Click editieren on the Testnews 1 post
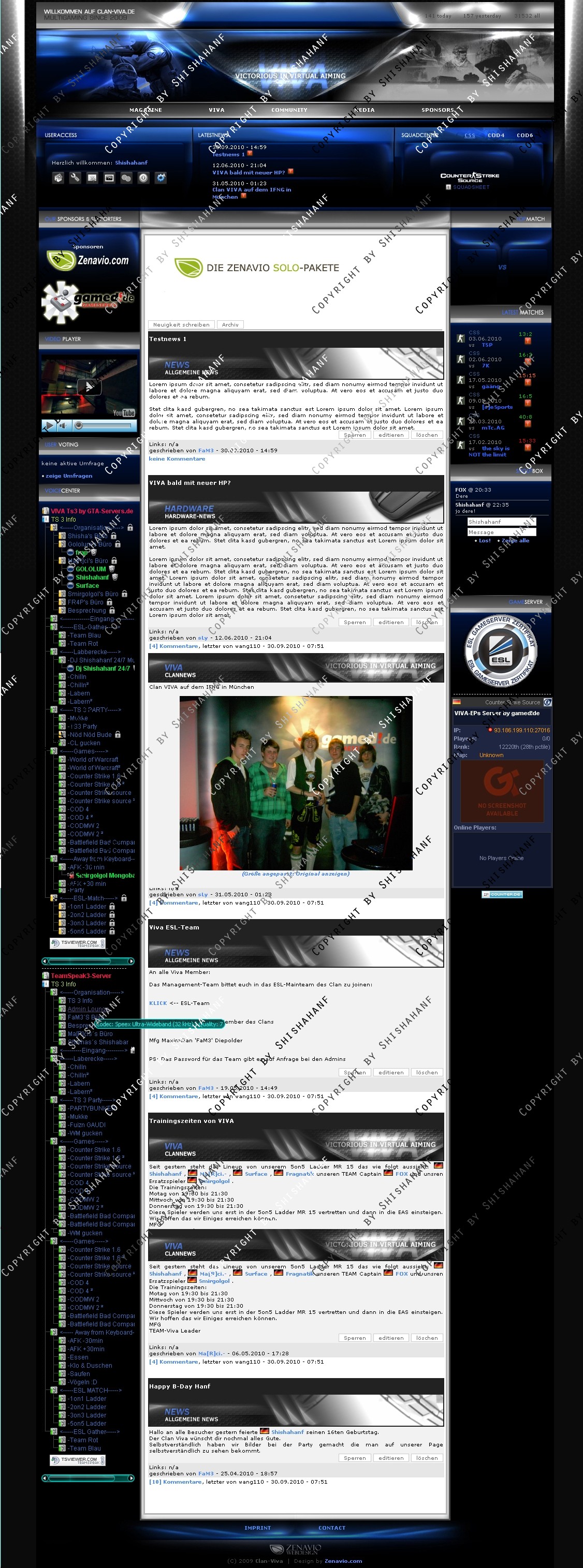Viewport: 583px width, 1568px height. [390, 435]
